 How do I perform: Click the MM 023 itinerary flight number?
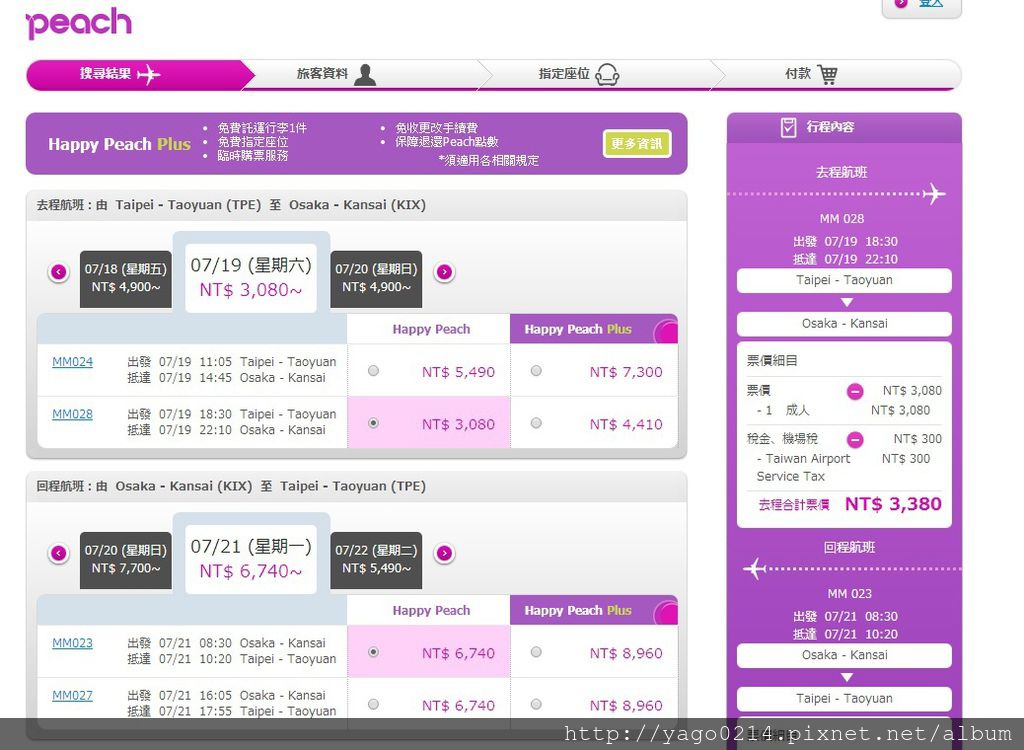point(849,594)
